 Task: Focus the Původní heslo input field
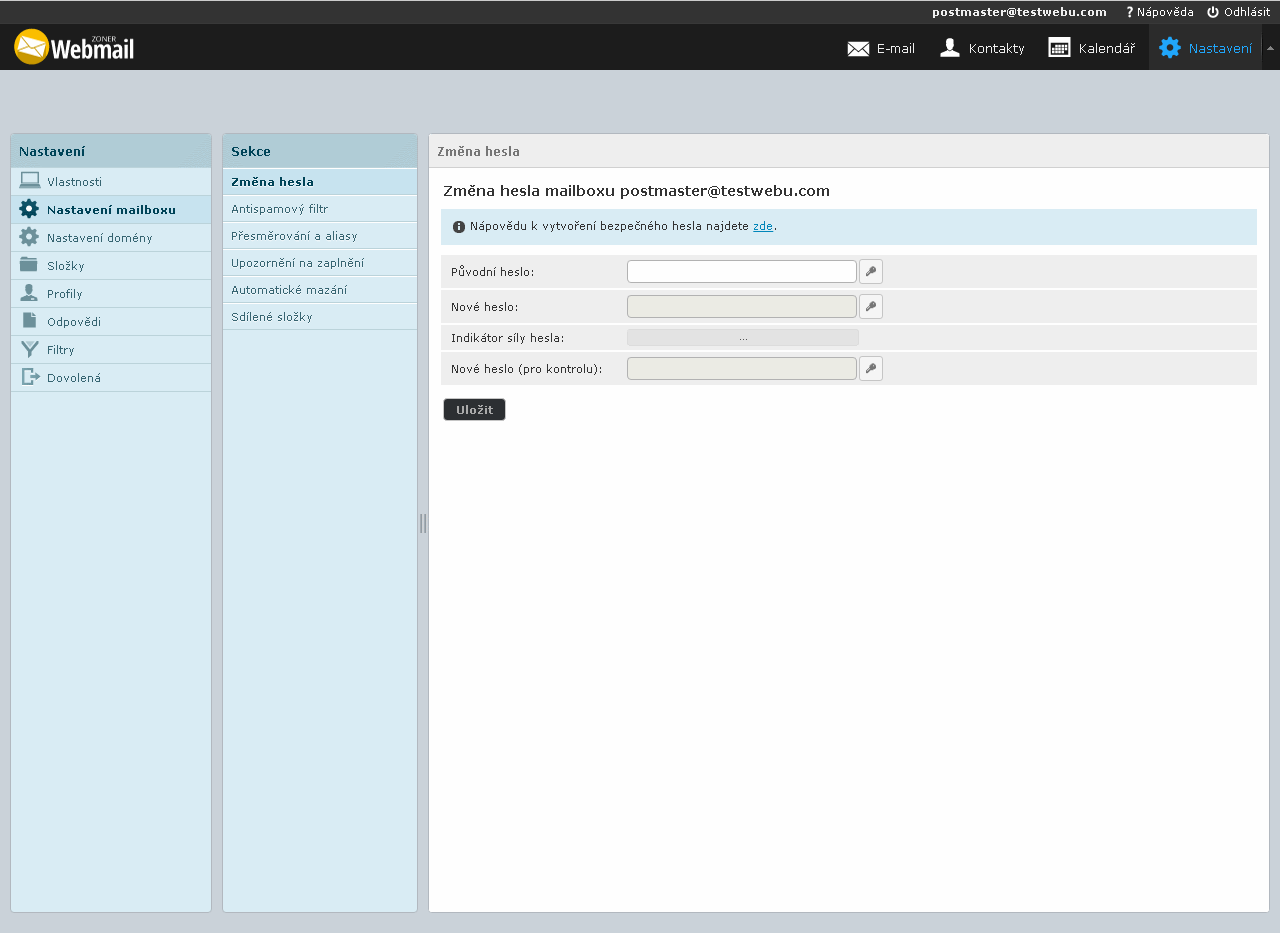[741, 272]
